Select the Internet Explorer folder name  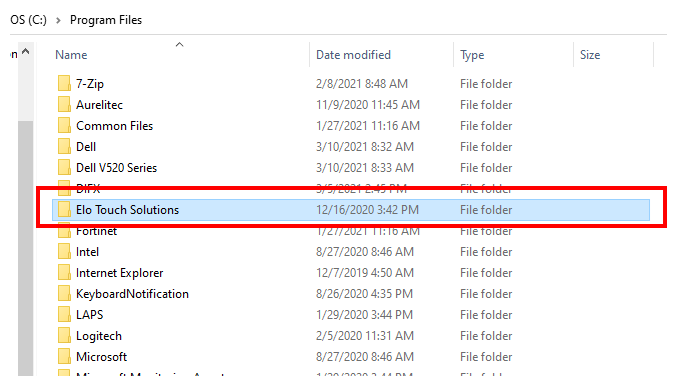click(x=119, y=273)
